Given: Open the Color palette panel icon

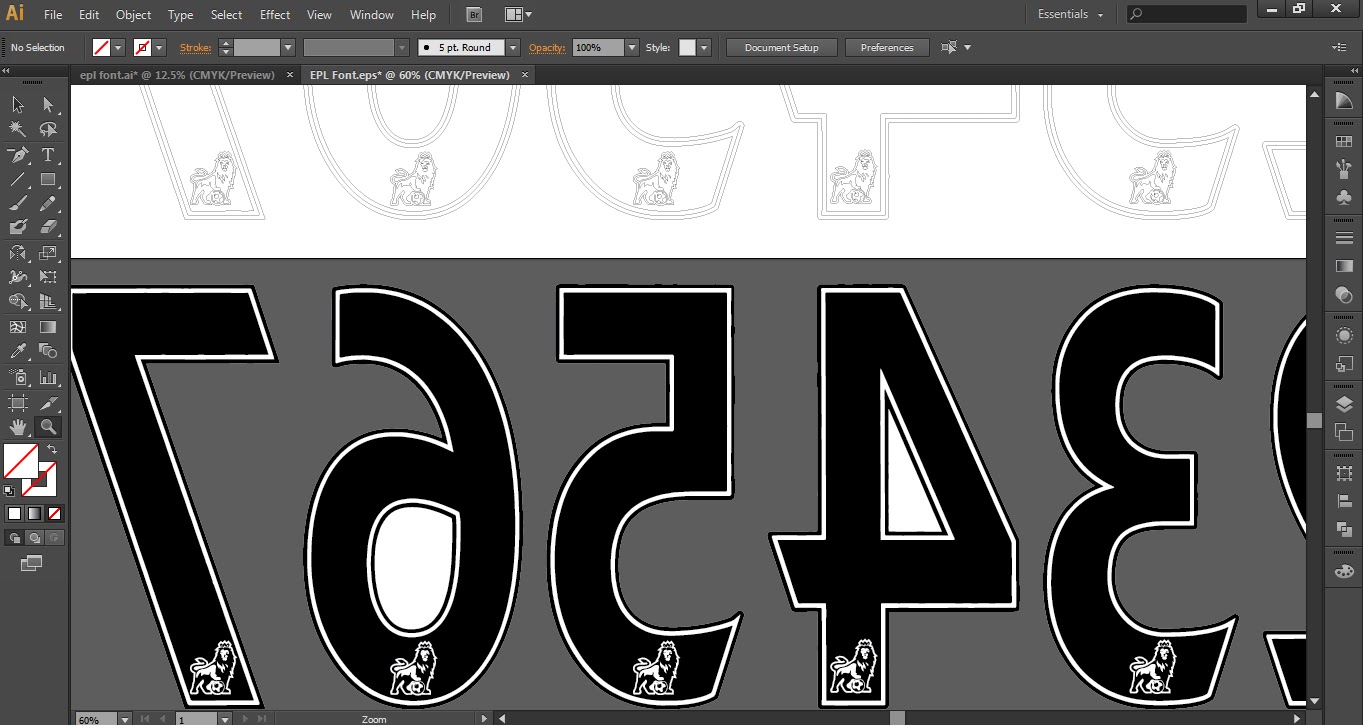Looking at the screenshot, I should [1344, 570].
